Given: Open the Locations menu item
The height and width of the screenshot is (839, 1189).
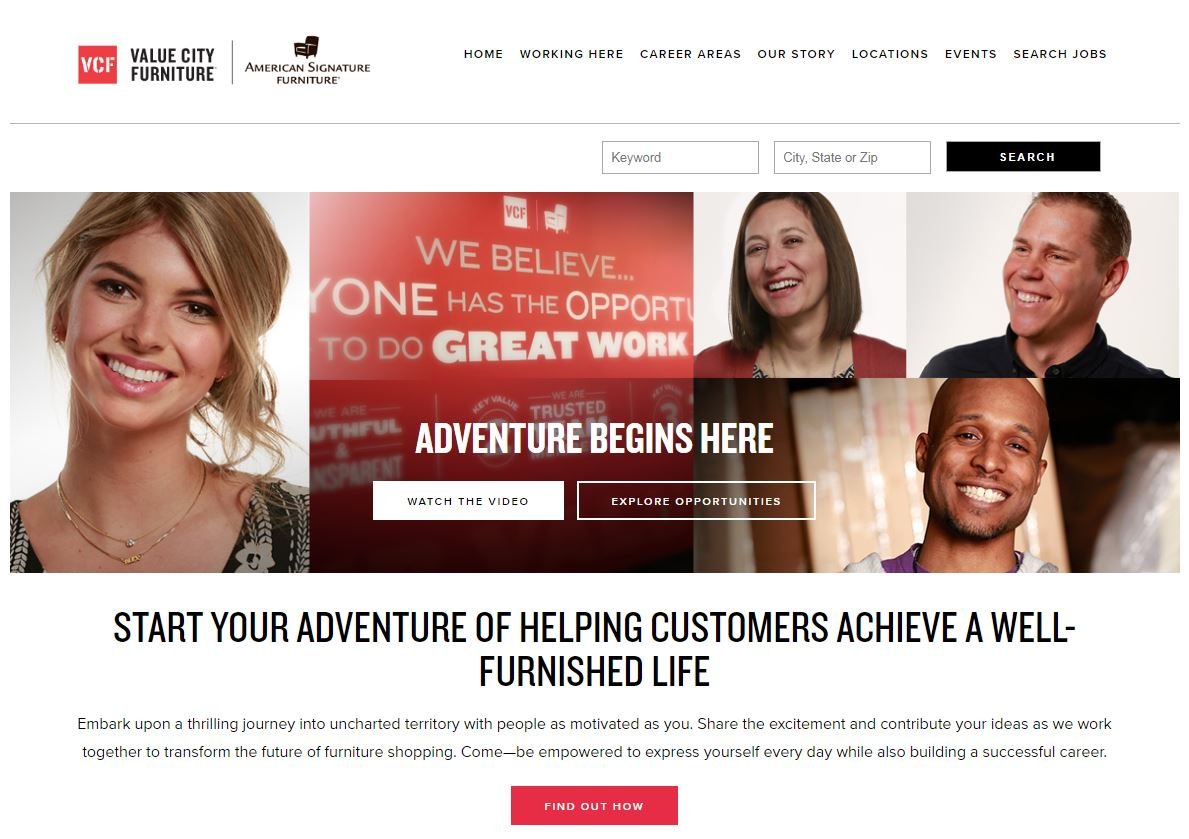Looking at the screenshot, I should pos(889,54).
